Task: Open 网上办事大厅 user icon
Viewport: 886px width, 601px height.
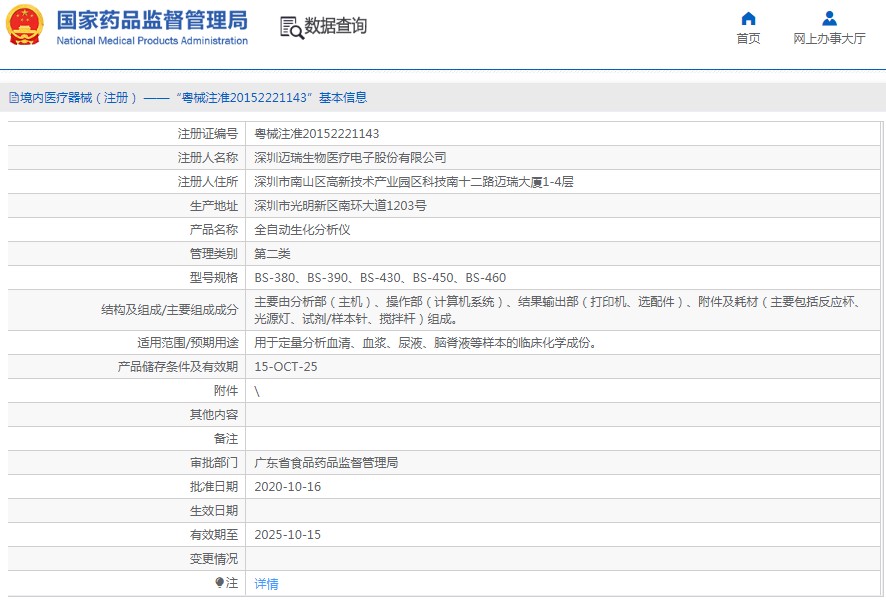Action: [x=829, y=19]
